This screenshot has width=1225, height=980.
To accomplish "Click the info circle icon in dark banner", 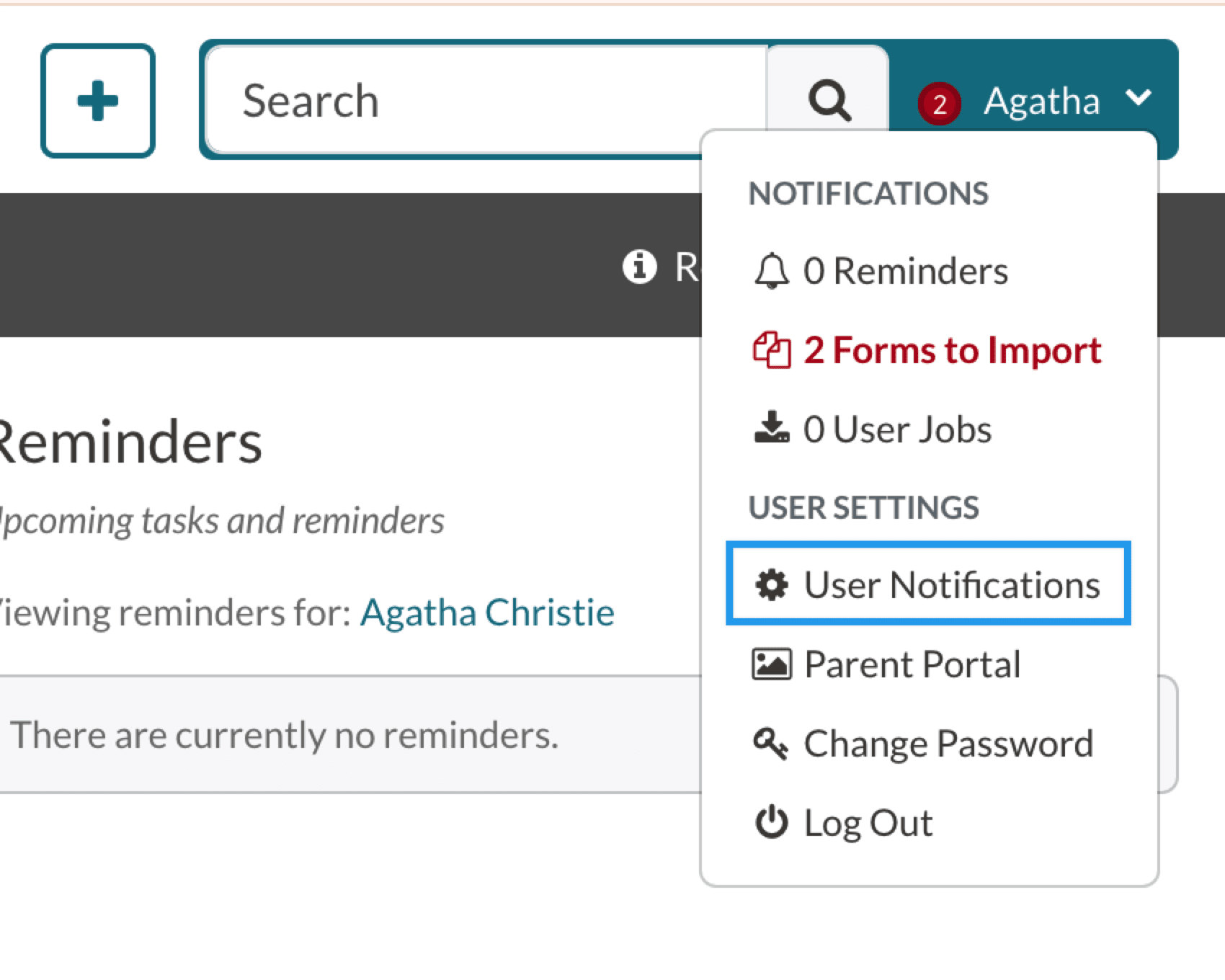I will tap(639, 267).
